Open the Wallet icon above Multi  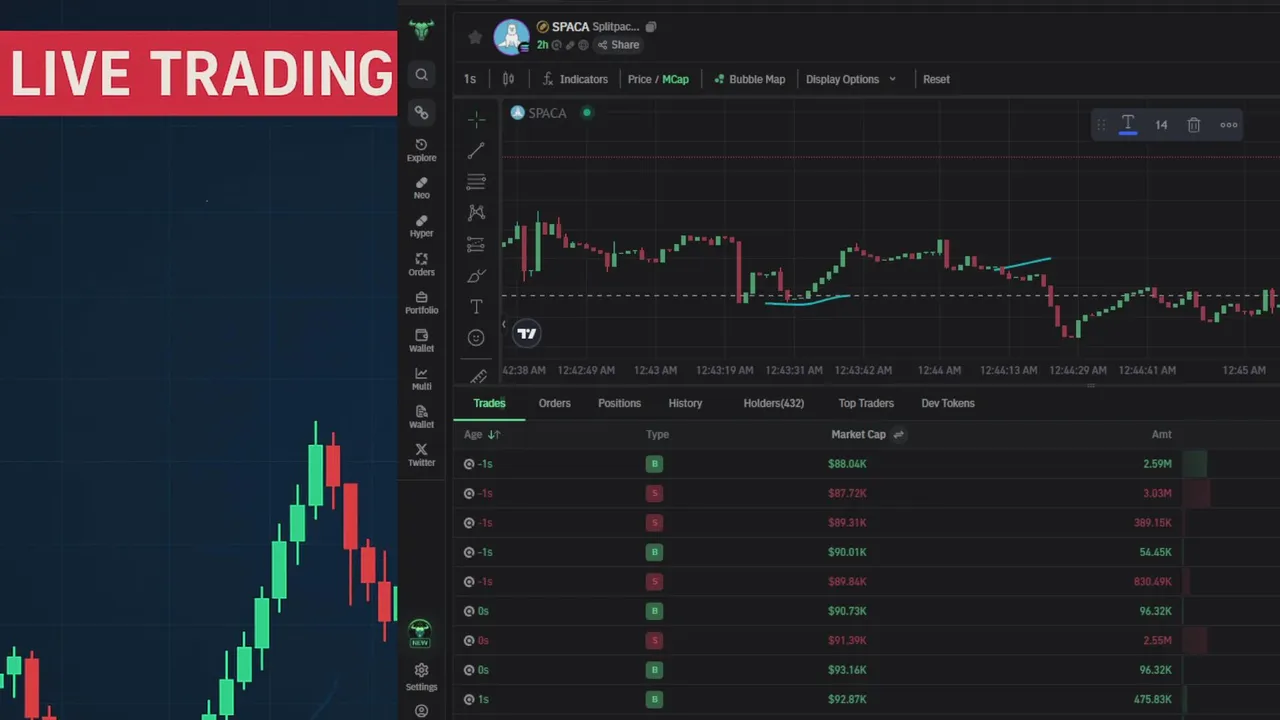[x=421, y=341]
